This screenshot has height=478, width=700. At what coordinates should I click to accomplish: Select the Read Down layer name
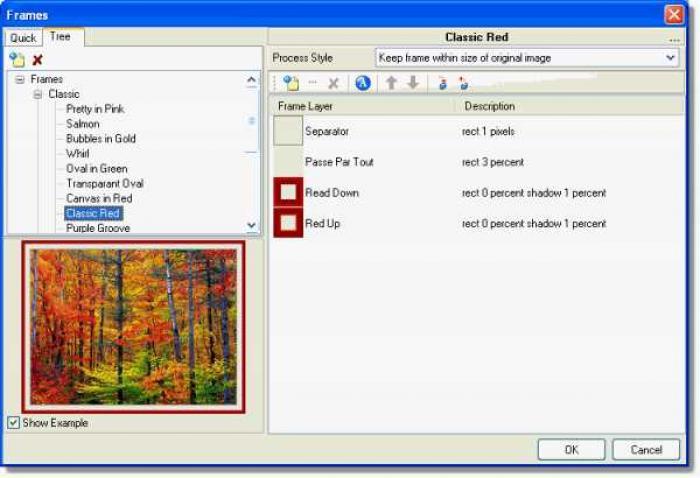click(332, 193)
